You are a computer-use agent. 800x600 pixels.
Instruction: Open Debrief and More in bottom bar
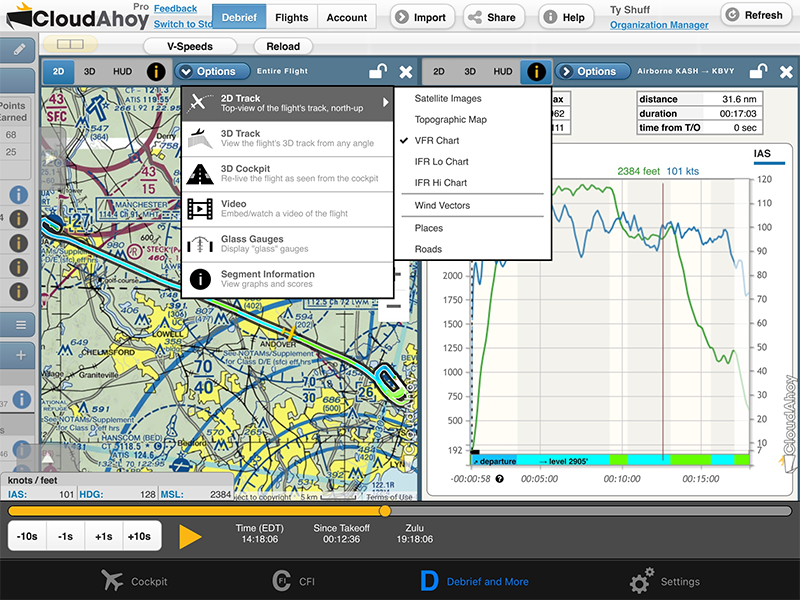pyautogui.click(x=474, y=581)
